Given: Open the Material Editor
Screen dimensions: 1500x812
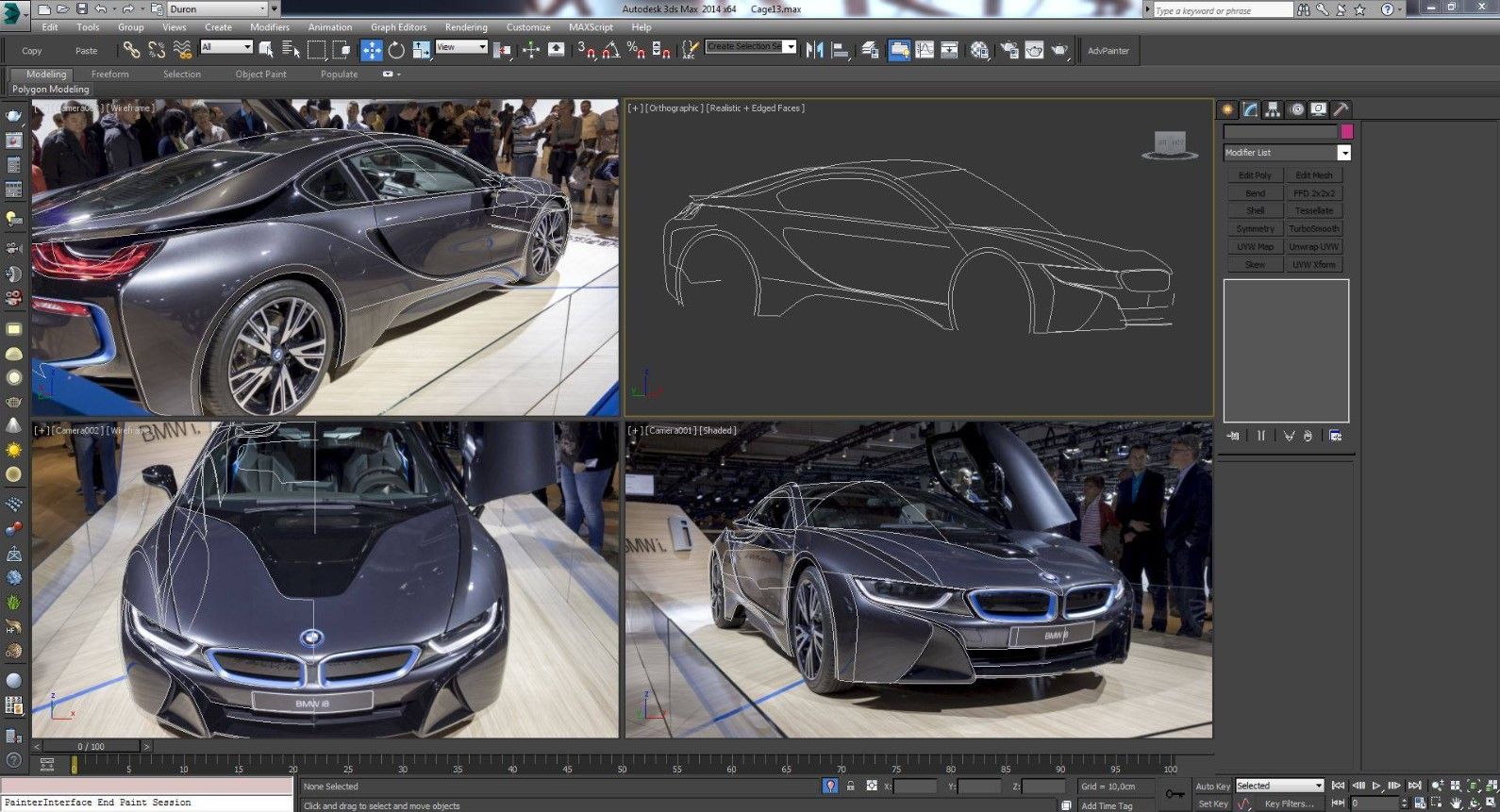Looking at the screenshot, I should tap(979, 50).
